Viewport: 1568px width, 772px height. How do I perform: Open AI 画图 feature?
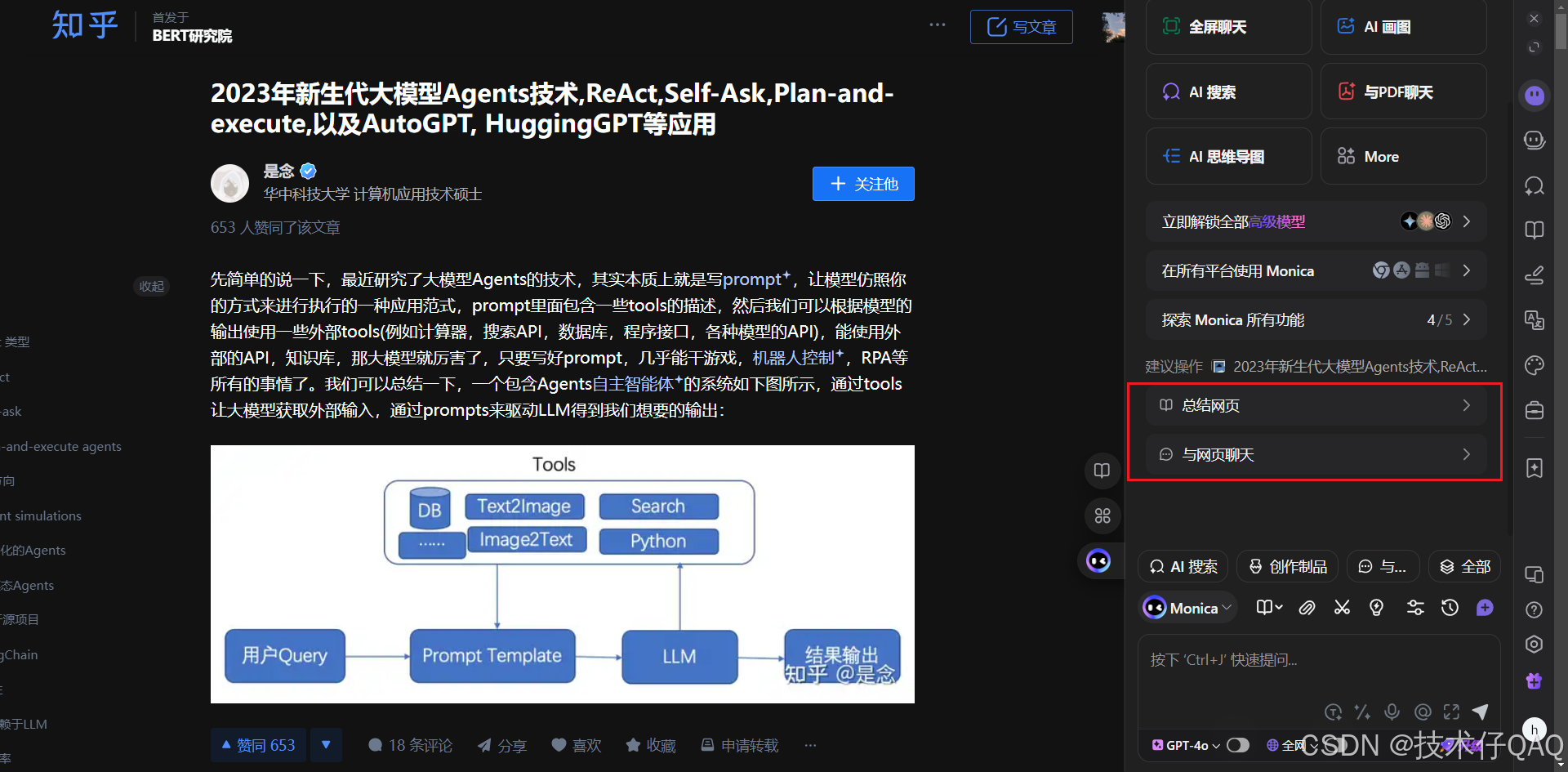1404,27
